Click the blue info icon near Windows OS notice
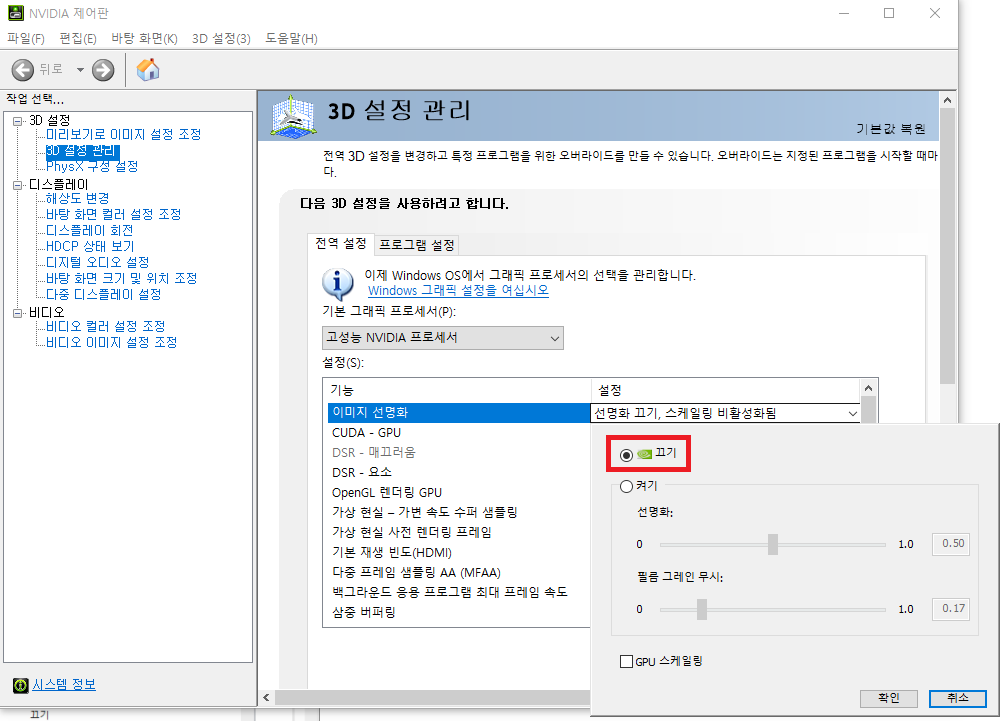 pyautogui.click(x=338, y=283)
